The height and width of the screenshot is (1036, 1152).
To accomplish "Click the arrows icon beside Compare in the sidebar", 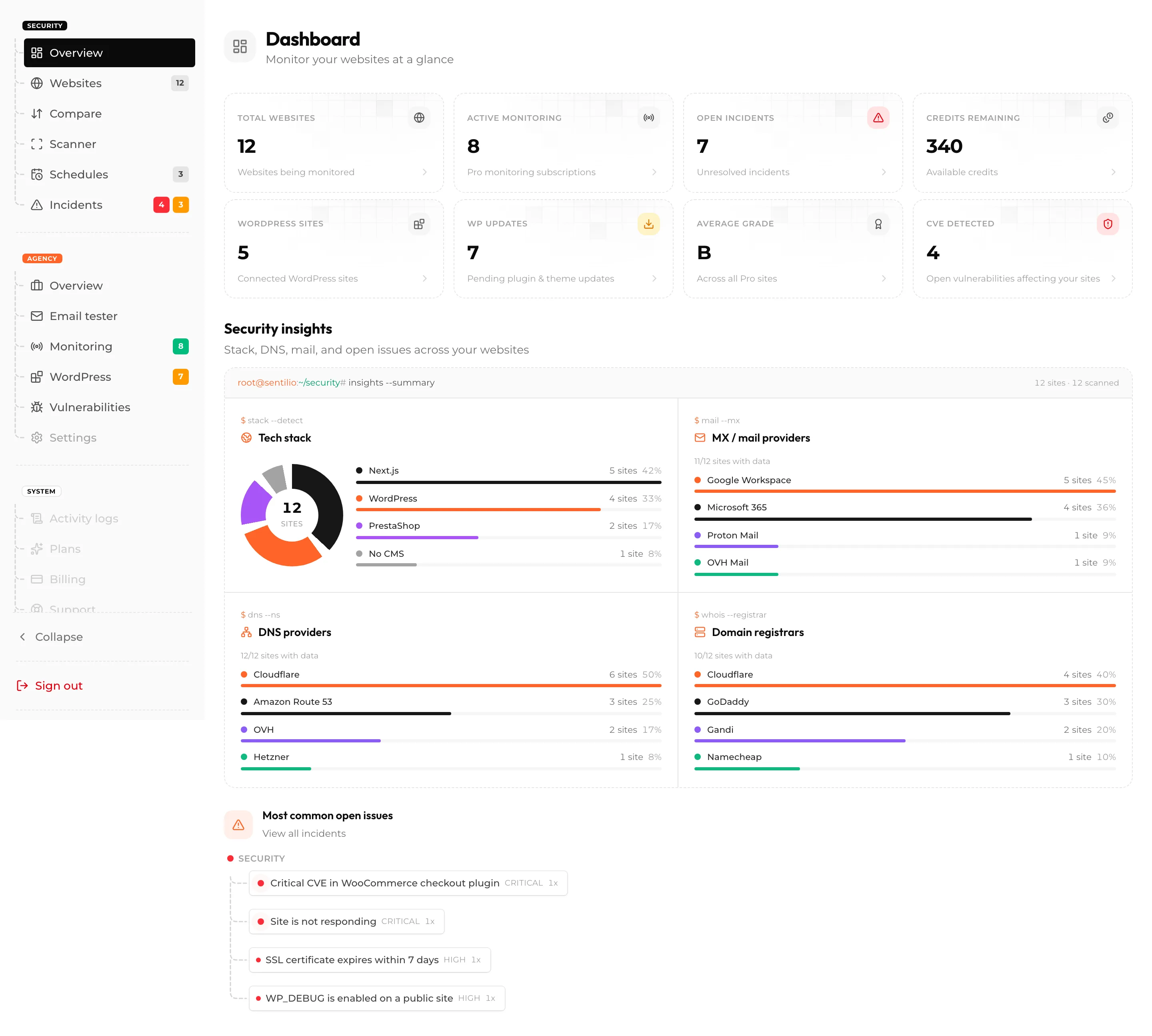I will 37,113.
